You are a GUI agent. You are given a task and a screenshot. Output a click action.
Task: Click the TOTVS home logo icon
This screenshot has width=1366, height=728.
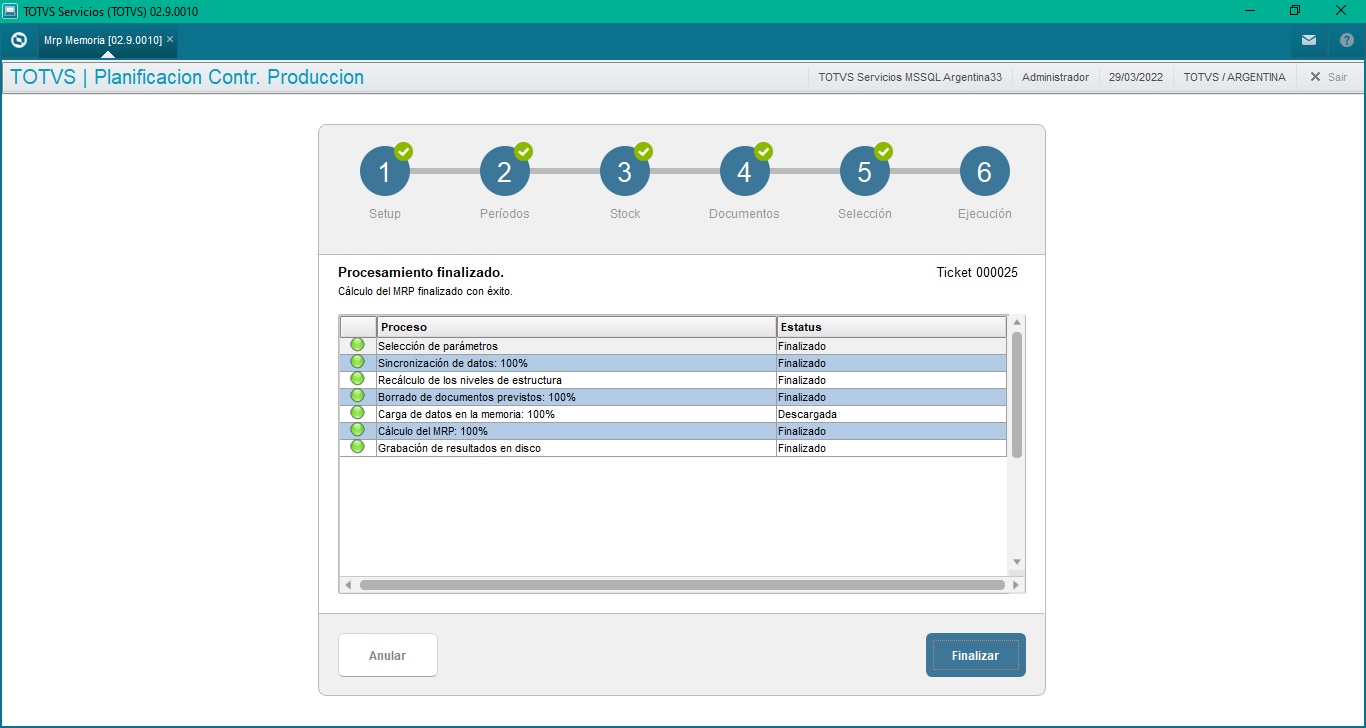click(x=18, y=40)
